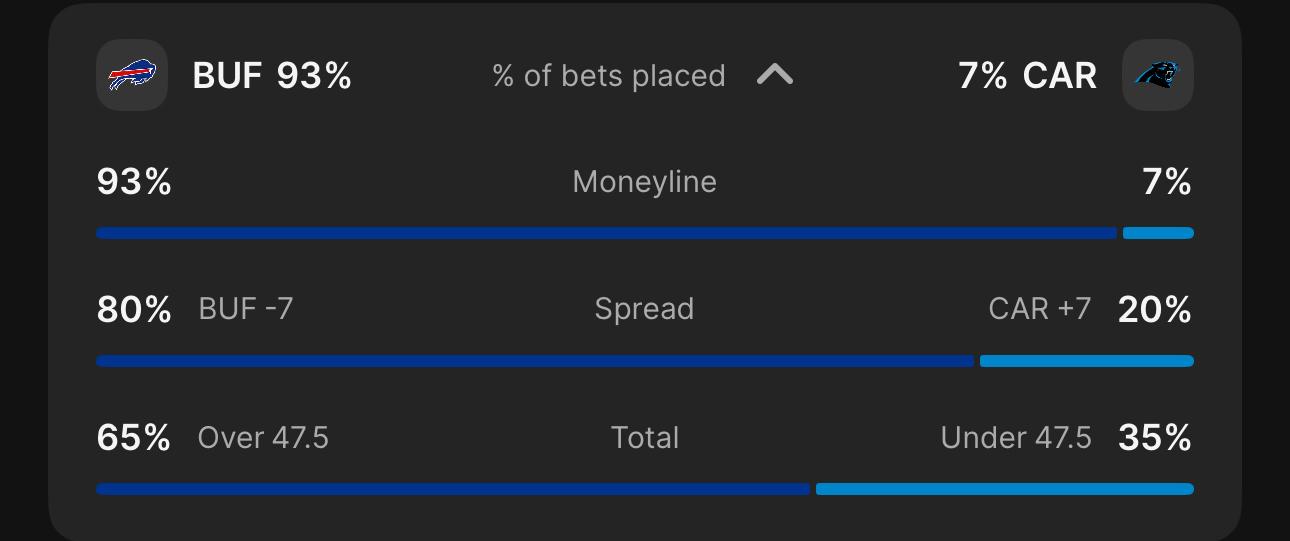
Task: Click the Spread row label
Action: (644, 309)
